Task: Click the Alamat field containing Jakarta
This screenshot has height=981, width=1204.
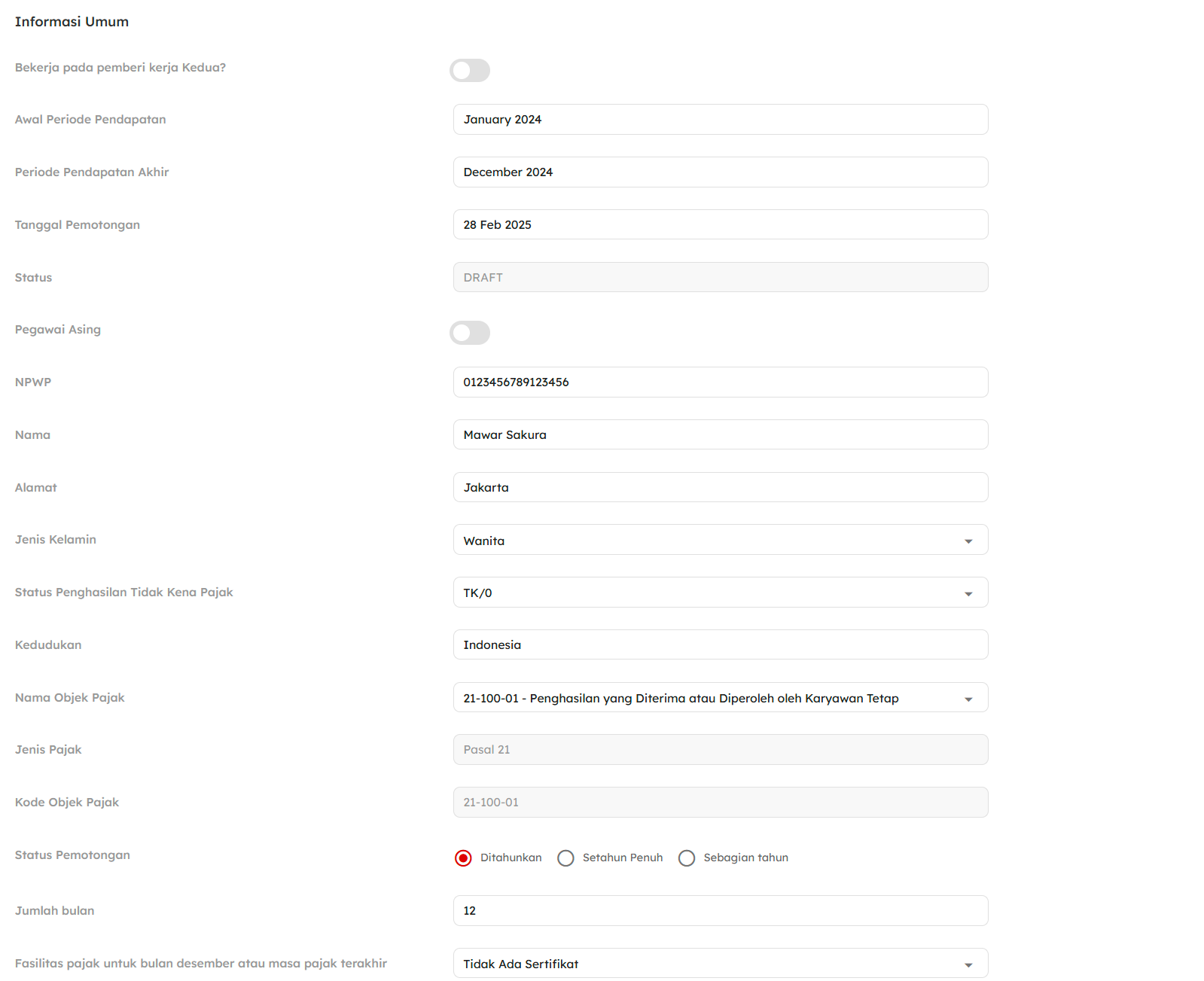Action: [x=720, y=488]
